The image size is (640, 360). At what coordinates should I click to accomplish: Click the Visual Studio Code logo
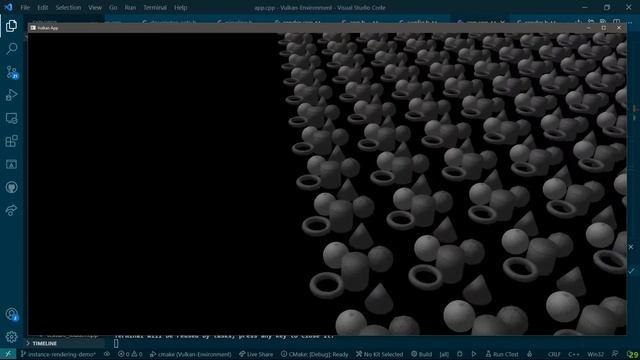8,7
